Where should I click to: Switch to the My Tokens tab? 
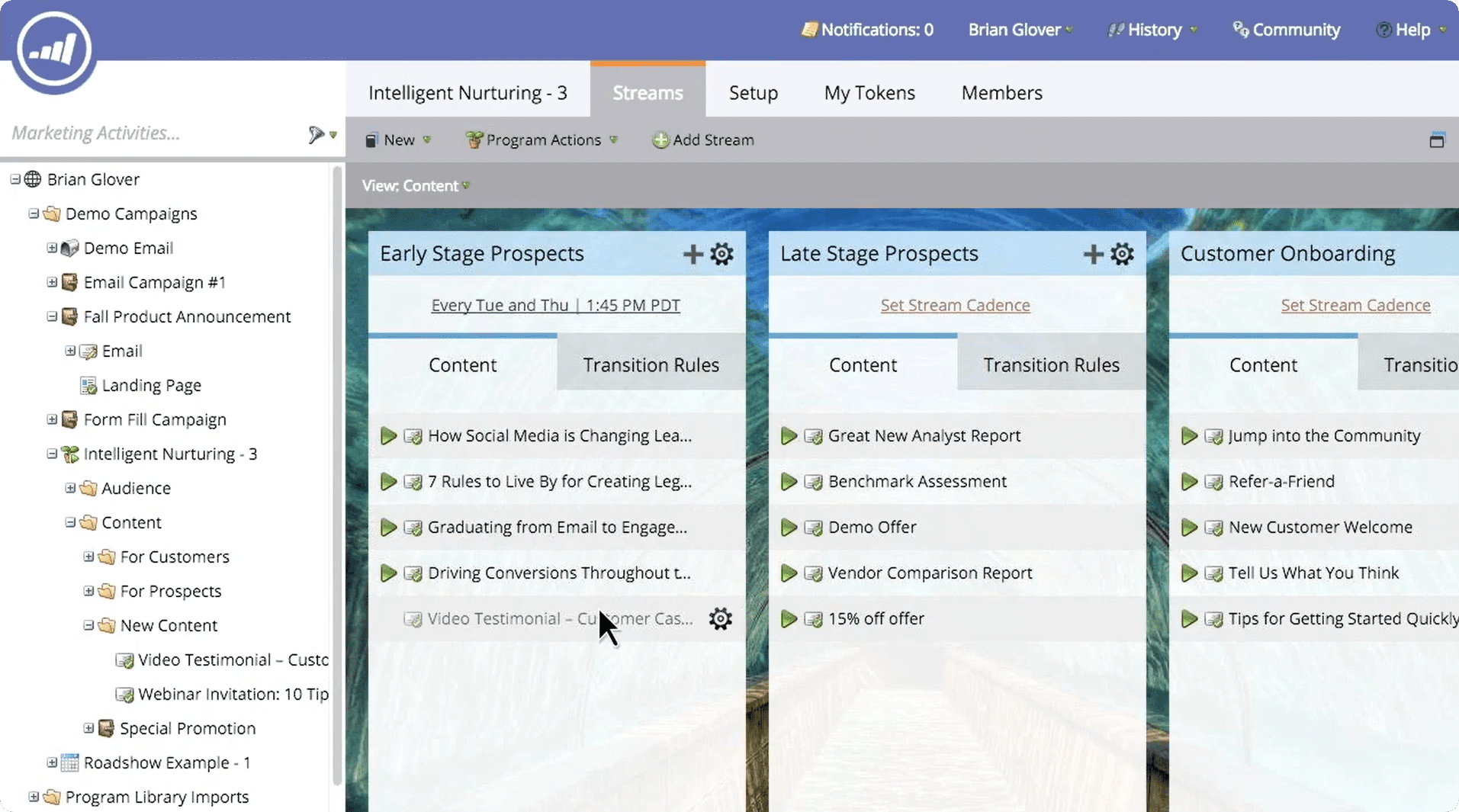869,93
